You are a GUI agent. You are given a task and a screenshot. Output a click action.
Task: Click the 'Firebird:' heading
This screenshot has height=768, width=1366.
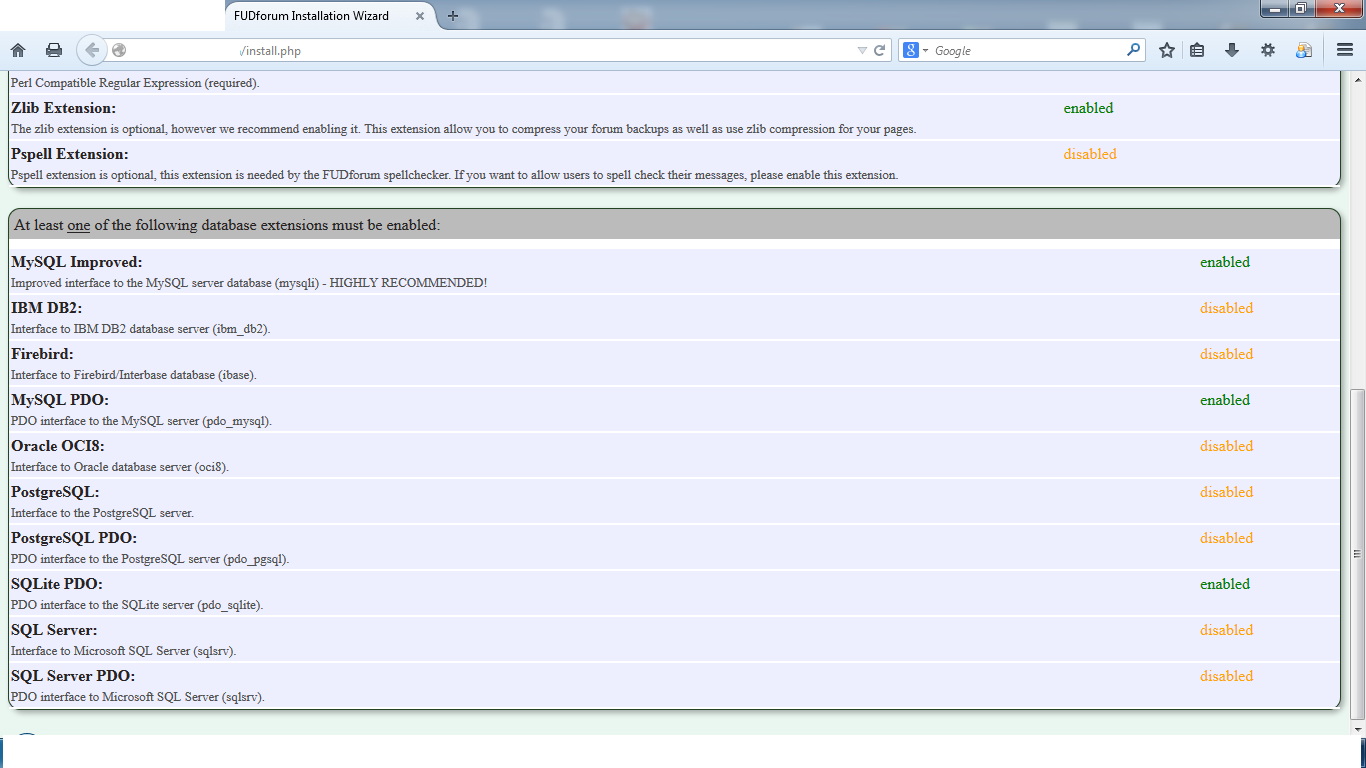pos(42,354)
